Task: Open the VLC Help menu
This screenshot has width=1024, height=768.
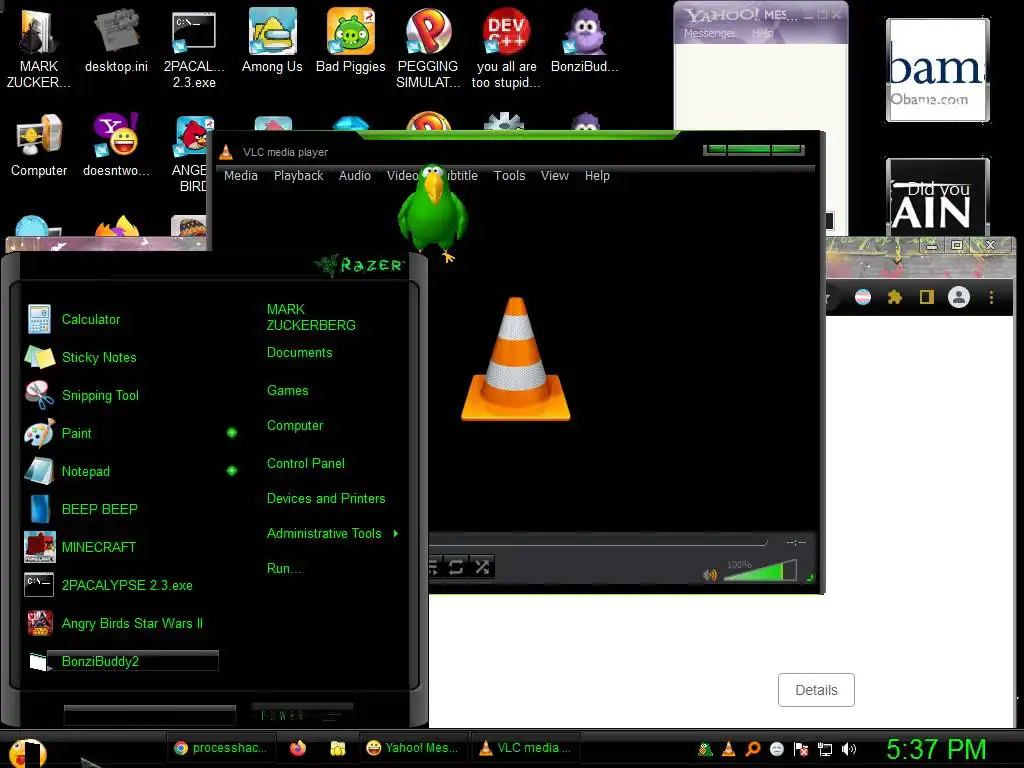Action: coord(597,176)
